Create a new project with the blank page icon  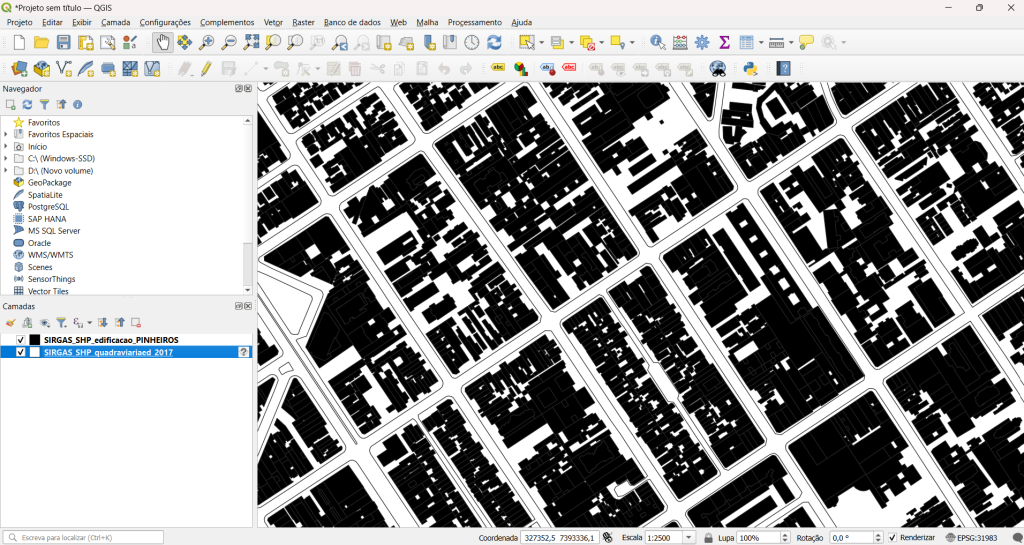20,42
